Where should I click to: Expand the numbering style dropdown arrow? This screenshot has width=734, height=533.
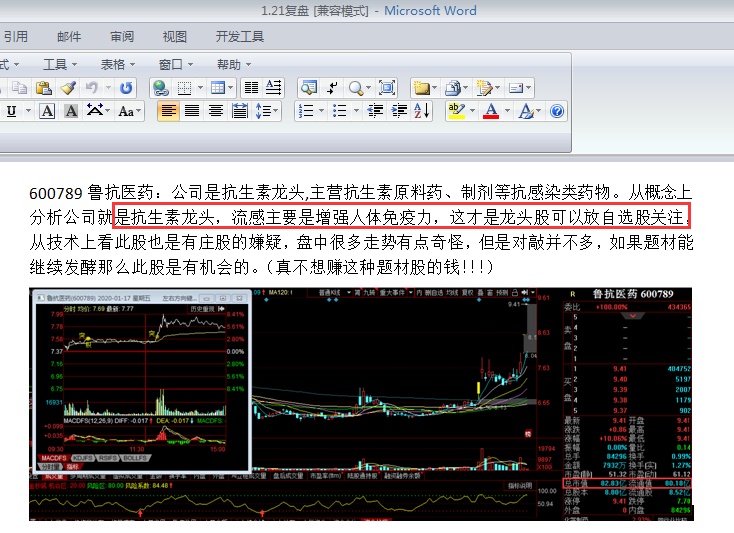[321, 111]
